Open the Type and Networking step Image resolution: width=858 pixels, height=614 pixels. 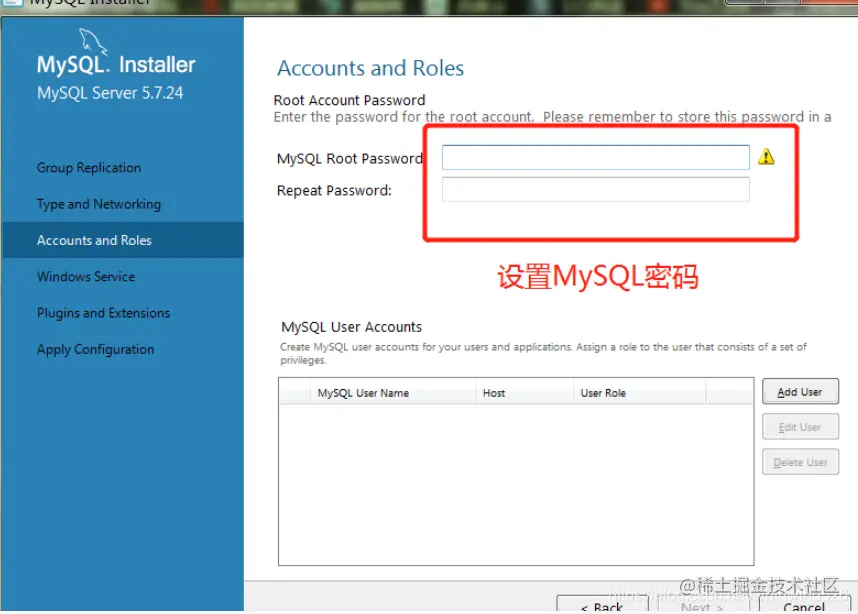coord(99,204)
